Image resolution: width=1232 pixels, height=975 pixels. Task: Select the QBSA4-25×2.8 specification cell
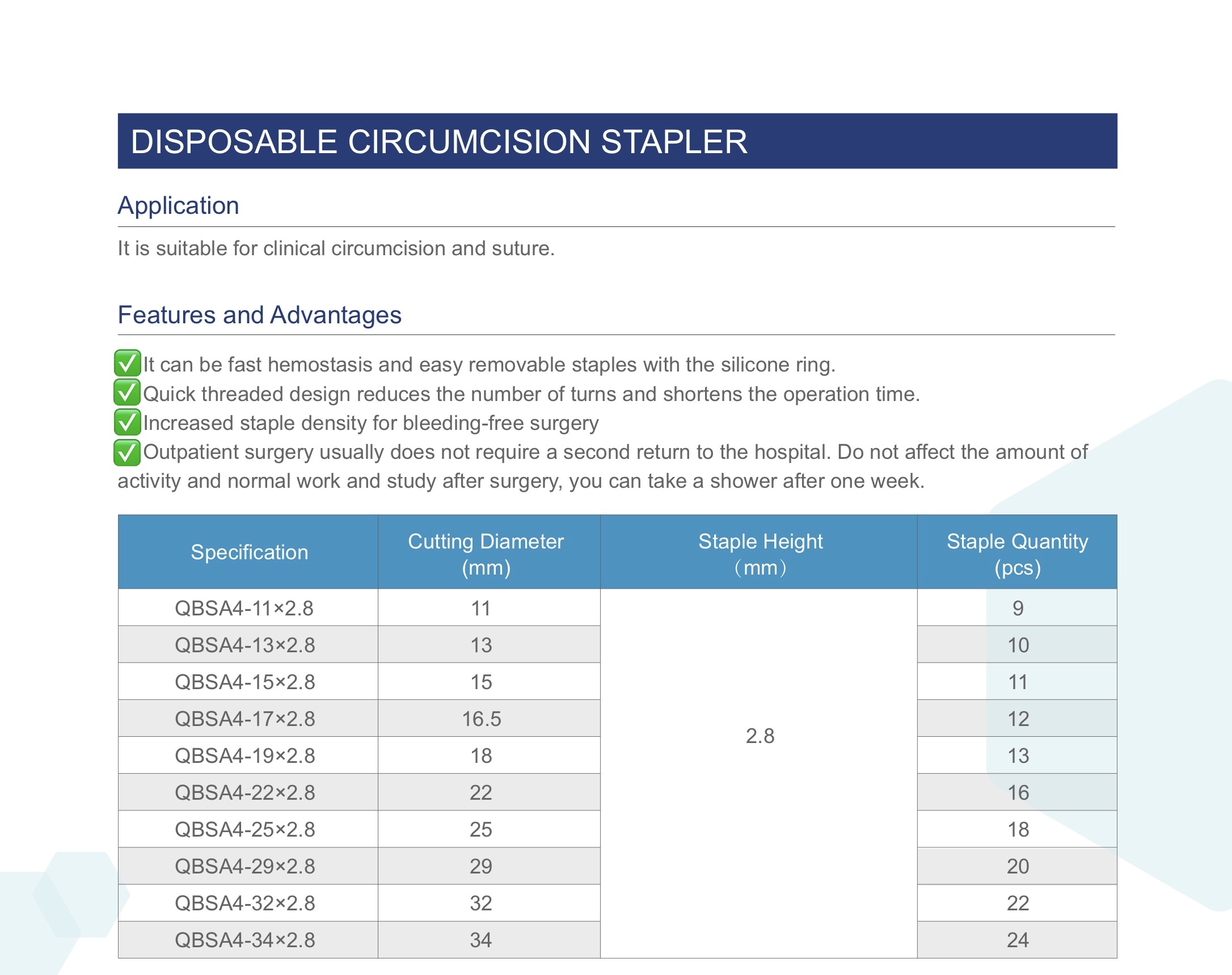tap(245, 829)
